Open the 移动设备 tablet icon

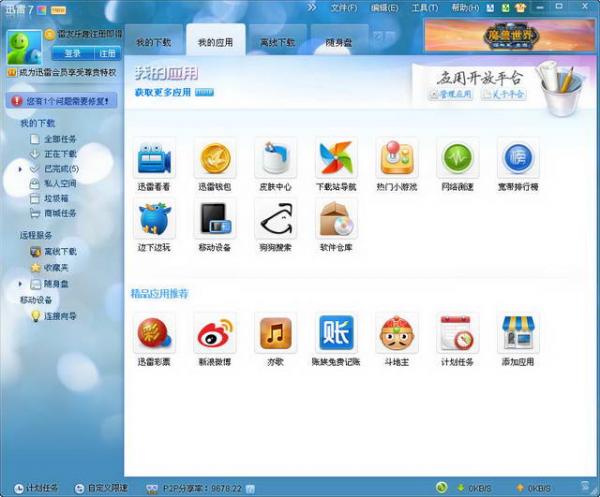(215, 219)
